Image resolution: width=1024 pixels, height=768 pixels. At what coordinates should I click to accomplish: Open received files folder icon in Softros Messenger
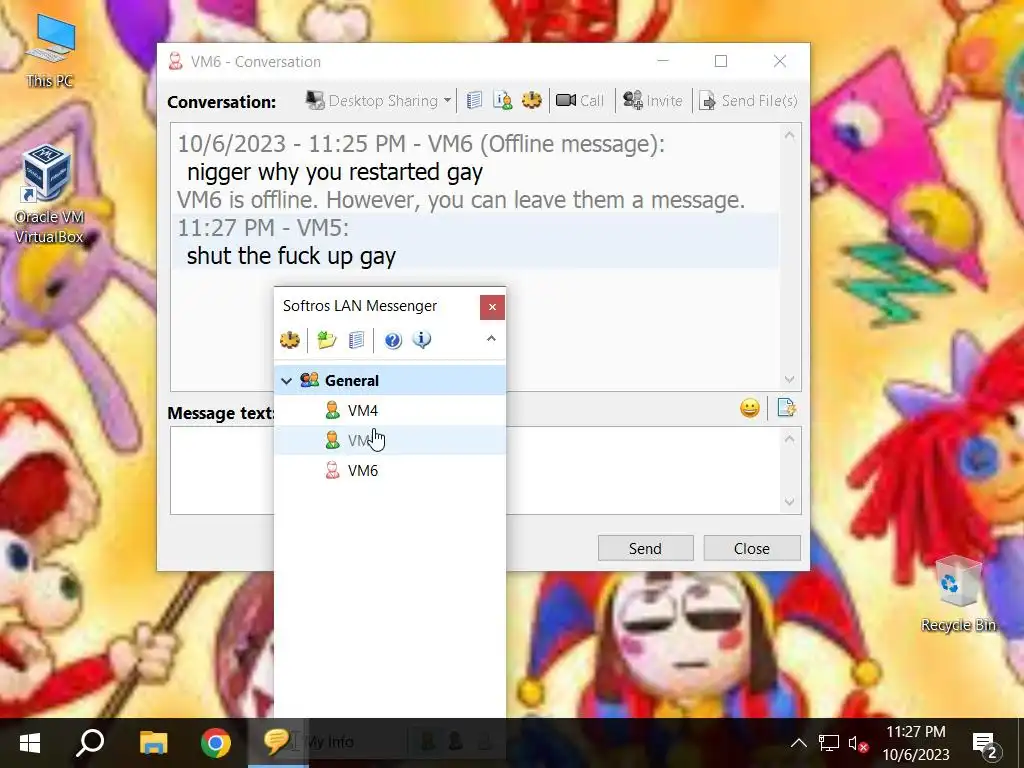(326, 340)
